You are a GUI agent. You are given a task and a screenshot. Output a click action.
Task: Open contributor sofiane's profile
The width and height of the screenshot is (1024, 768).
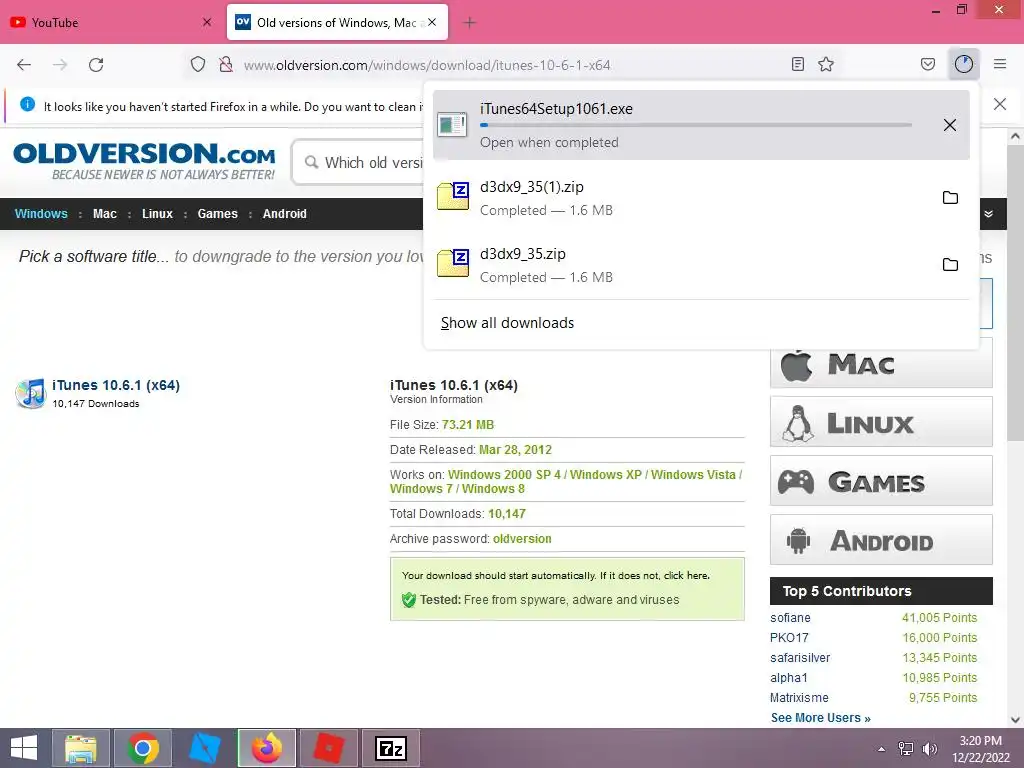click(790, 618)
